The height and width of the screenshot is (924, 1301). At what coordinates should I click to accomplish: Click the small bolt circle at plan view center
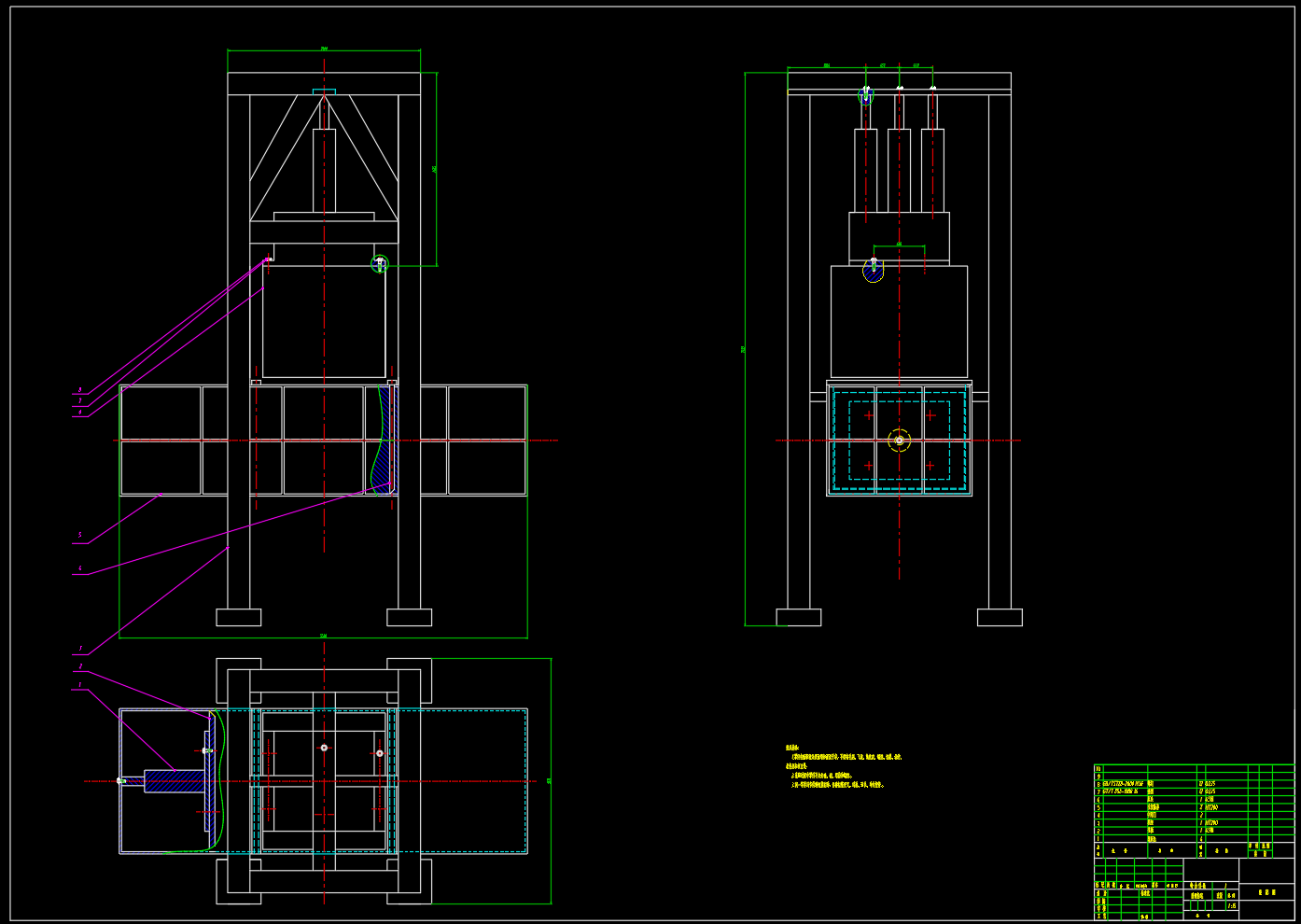click(x=324, y=748)
